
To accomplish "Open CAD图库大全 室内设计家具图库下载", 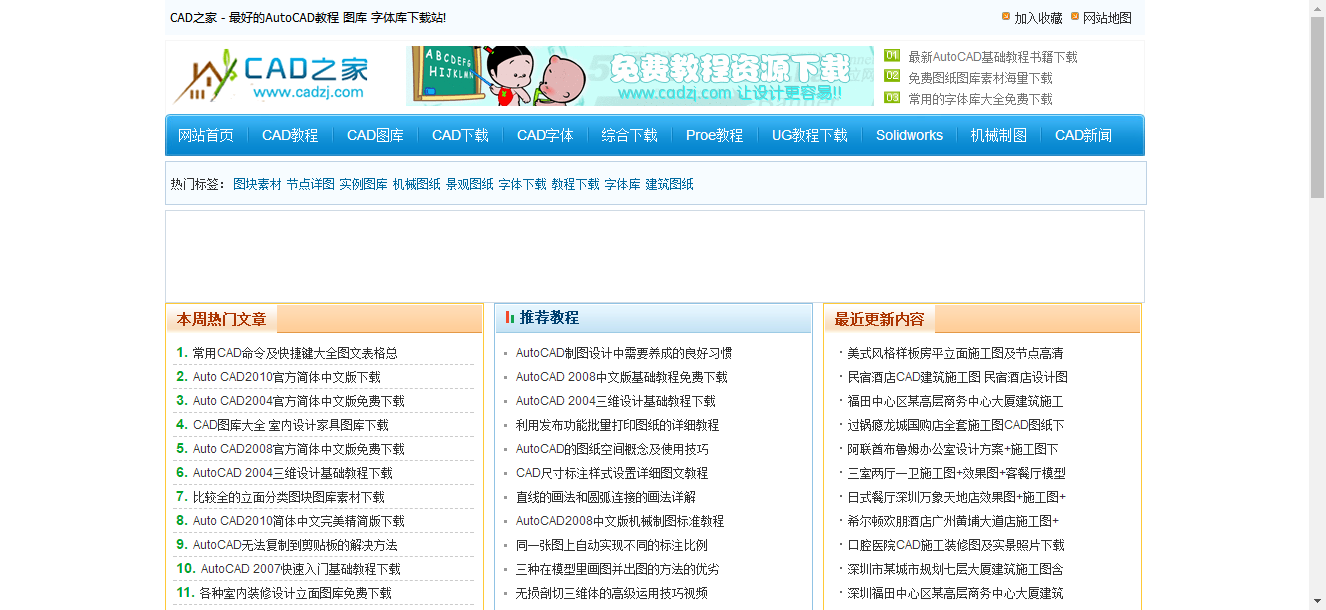I will tap(291, 425).
